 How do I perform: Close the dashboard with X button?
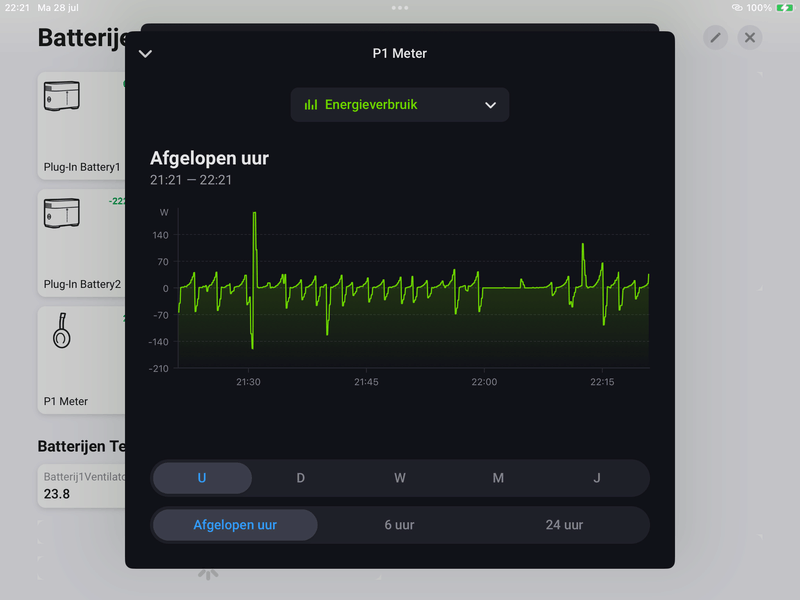click(749, 37)
